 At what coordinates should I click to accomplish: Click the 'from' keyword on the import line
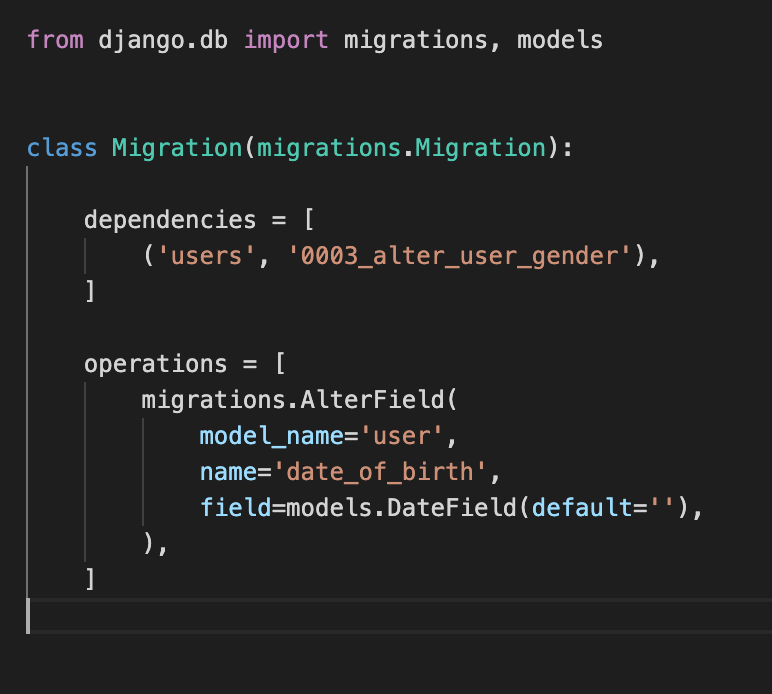pos(55,39)
